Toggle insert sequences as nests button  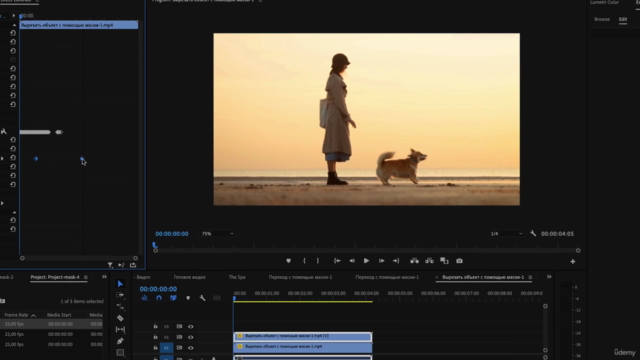[144, 298]
